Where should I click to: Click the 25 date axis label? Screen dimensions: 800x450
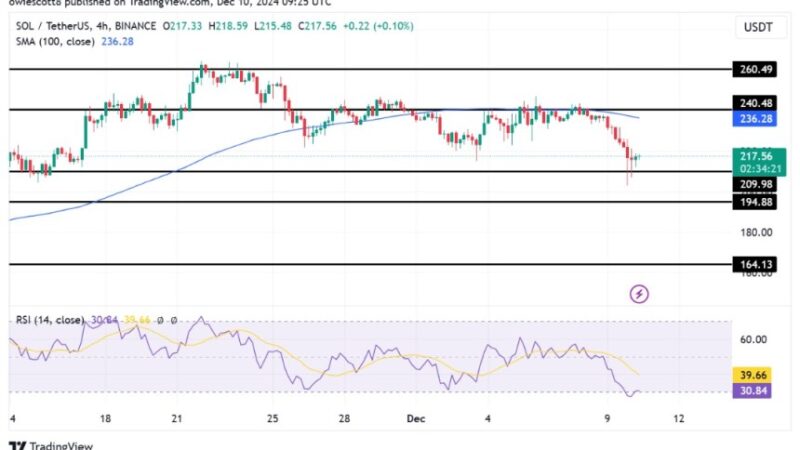tap(272, 419)
